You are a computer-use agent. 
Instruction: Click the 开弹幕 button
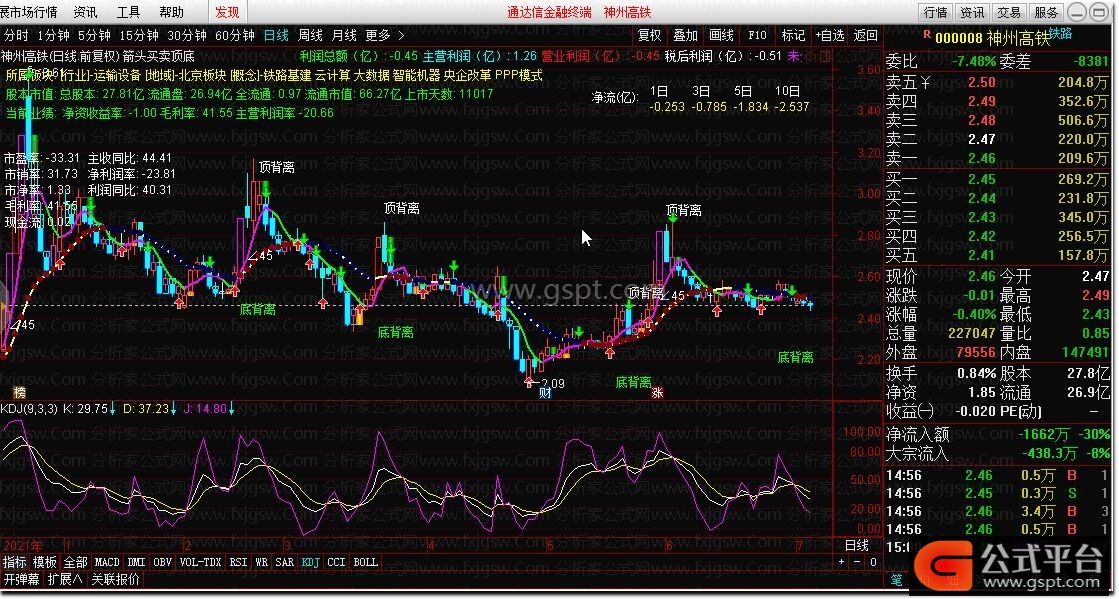click(21, 579)
